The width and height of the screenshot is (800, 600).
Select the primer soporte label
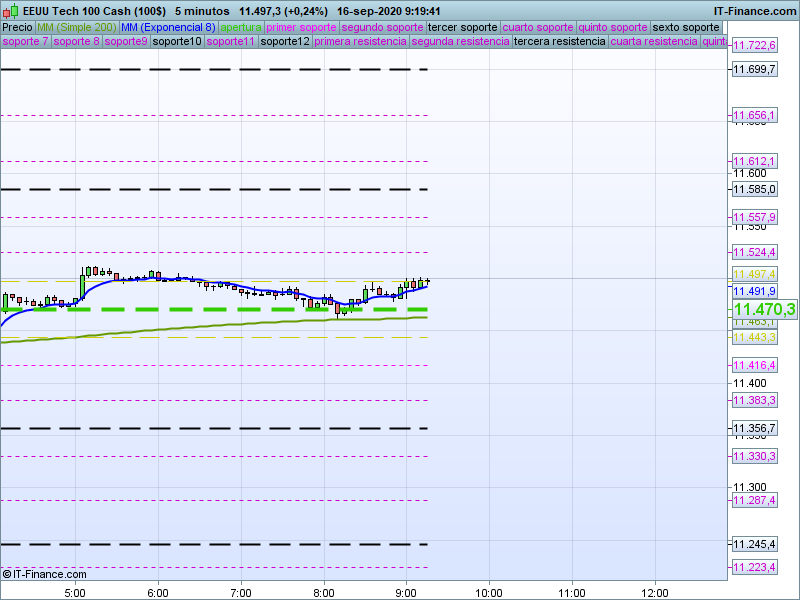pos(301,27)
